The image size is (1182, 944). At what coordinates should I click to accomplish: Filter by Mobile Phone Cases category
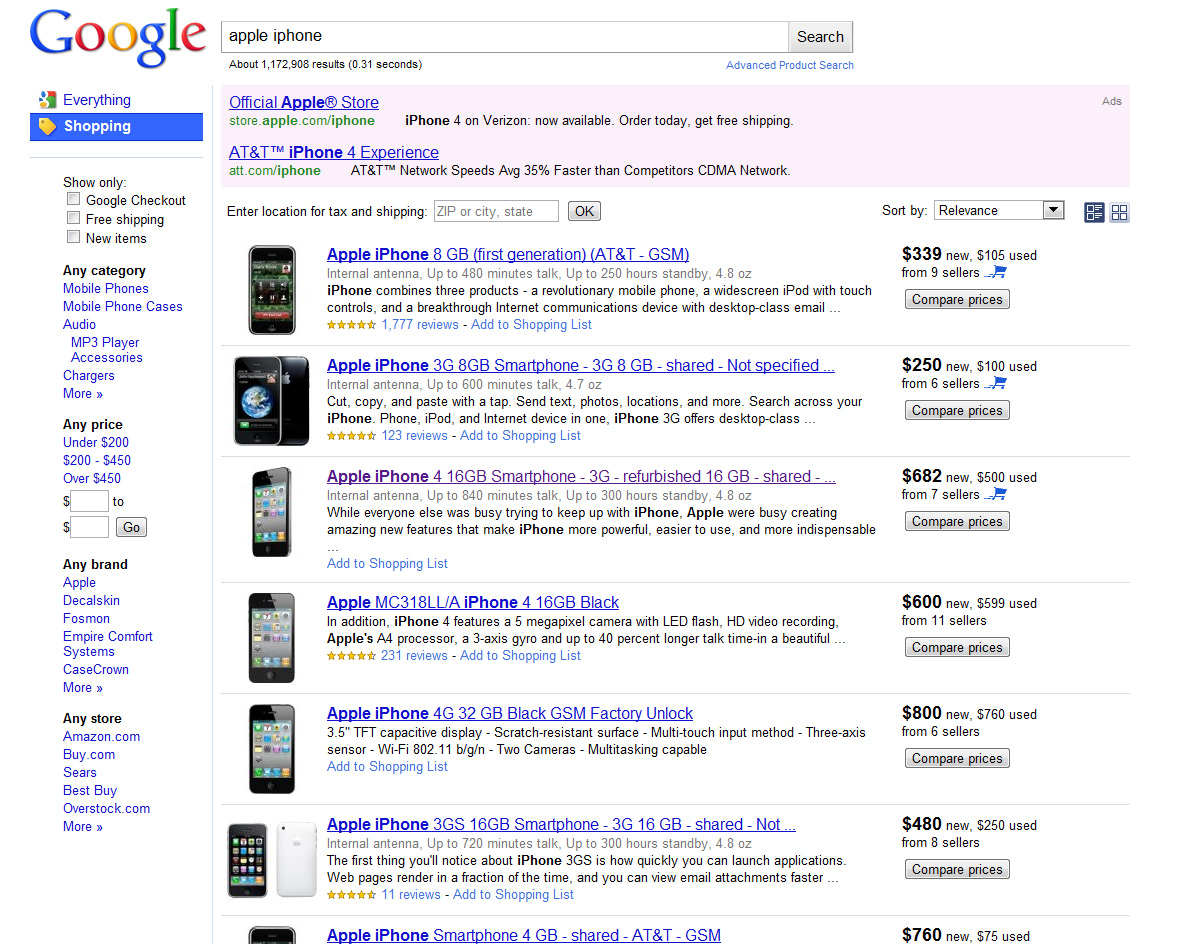click(123, 307)
